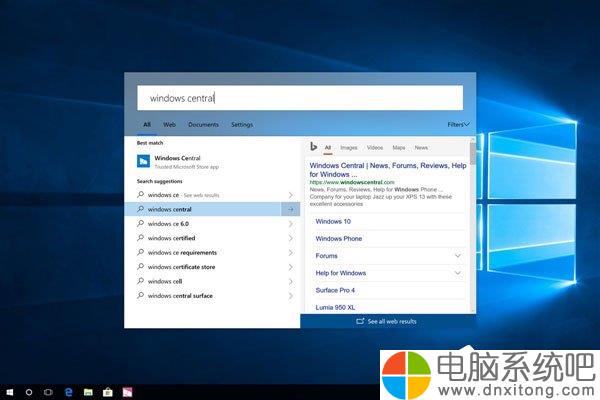Open 'Windows Central | News, Forums' result title

388,170
